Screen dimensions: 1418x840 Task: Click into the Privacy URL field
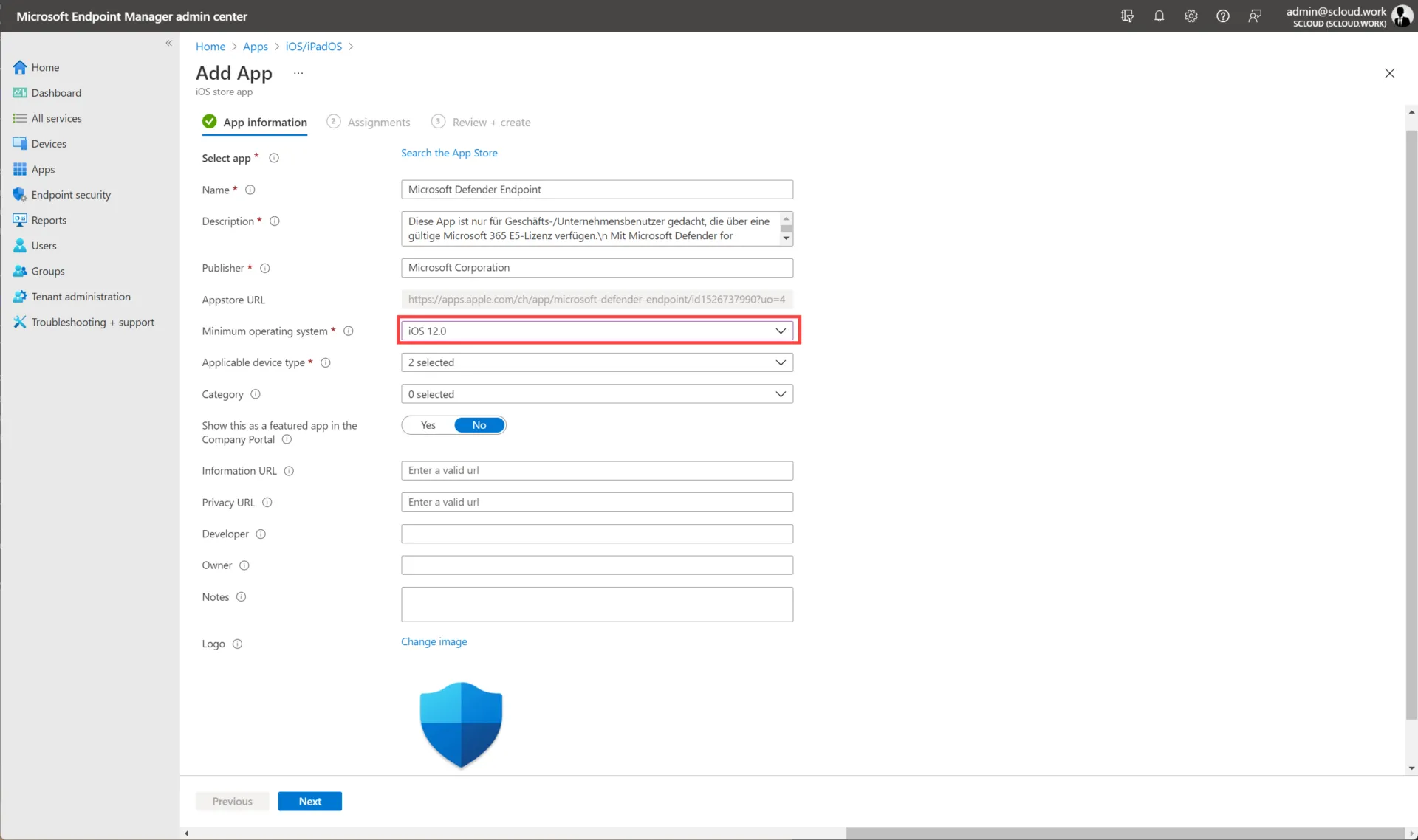[x=597, y=502]
